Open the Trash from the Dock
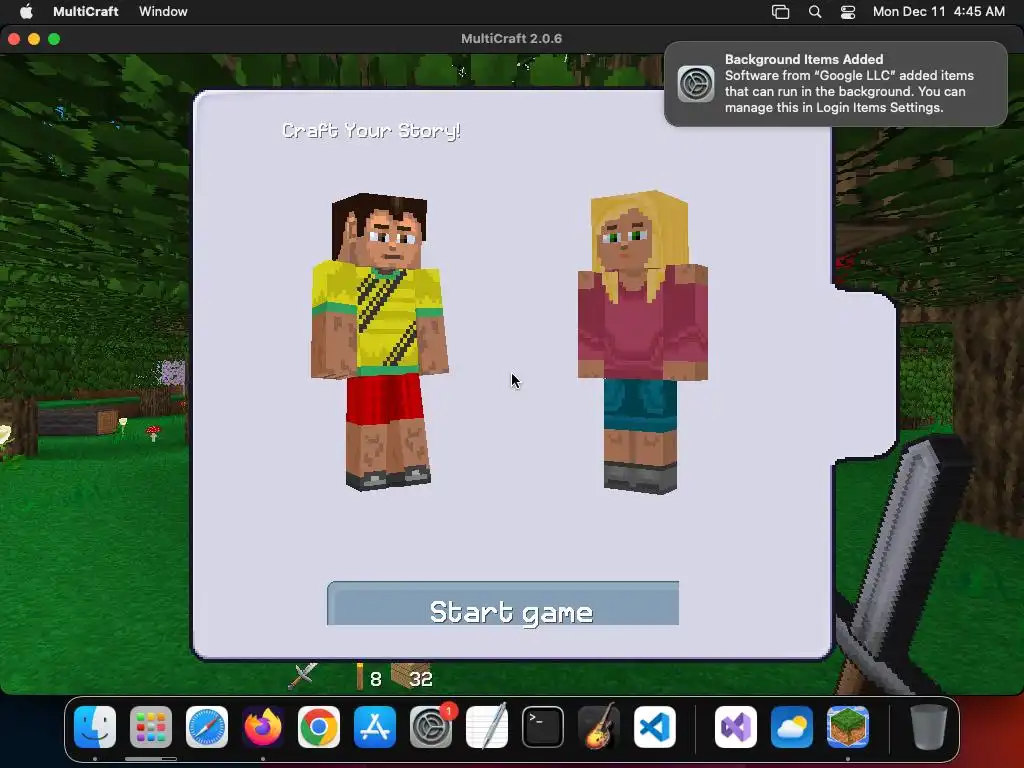The image size is (1024, 768). point(929,727)
